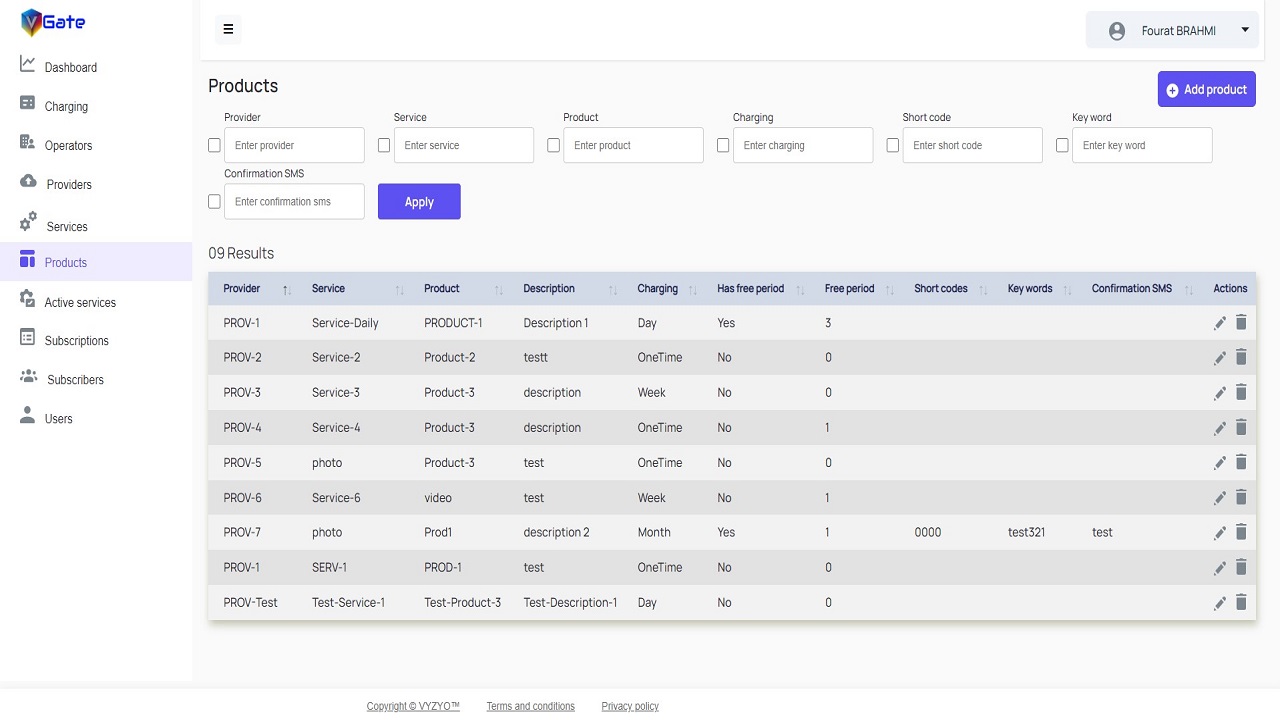Click the edit pencil for PROV-1 Service-Daily
The height and width of the screenshot is (720, 1280).
pos(1219,323)
